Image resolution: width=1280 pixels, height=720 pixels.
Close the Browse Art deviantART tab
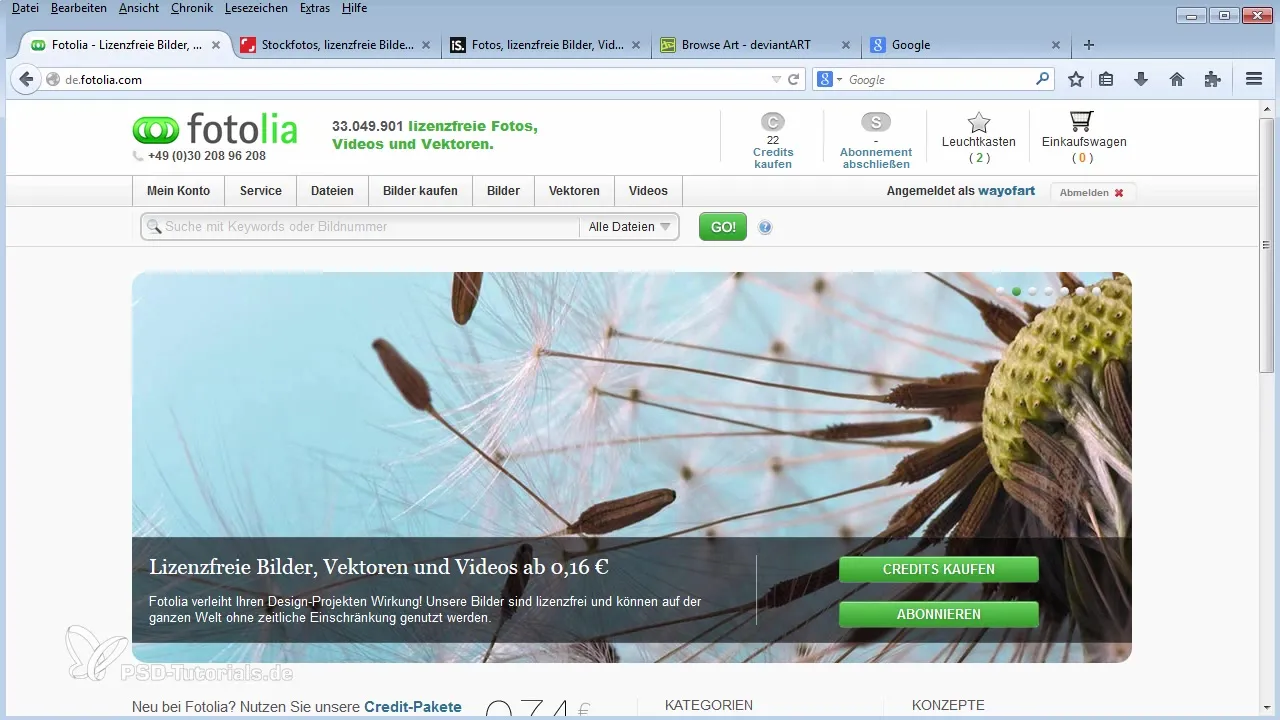point(846,45)
